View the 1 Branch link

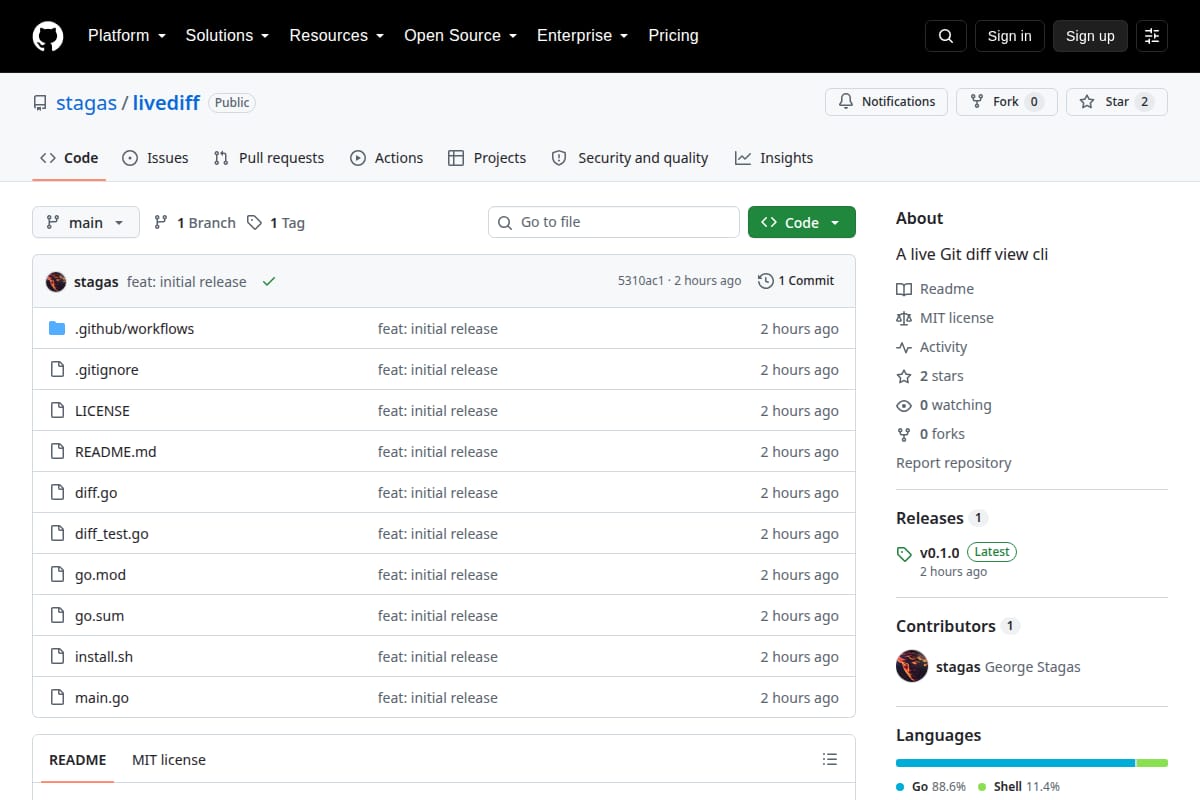coord(194,223)
